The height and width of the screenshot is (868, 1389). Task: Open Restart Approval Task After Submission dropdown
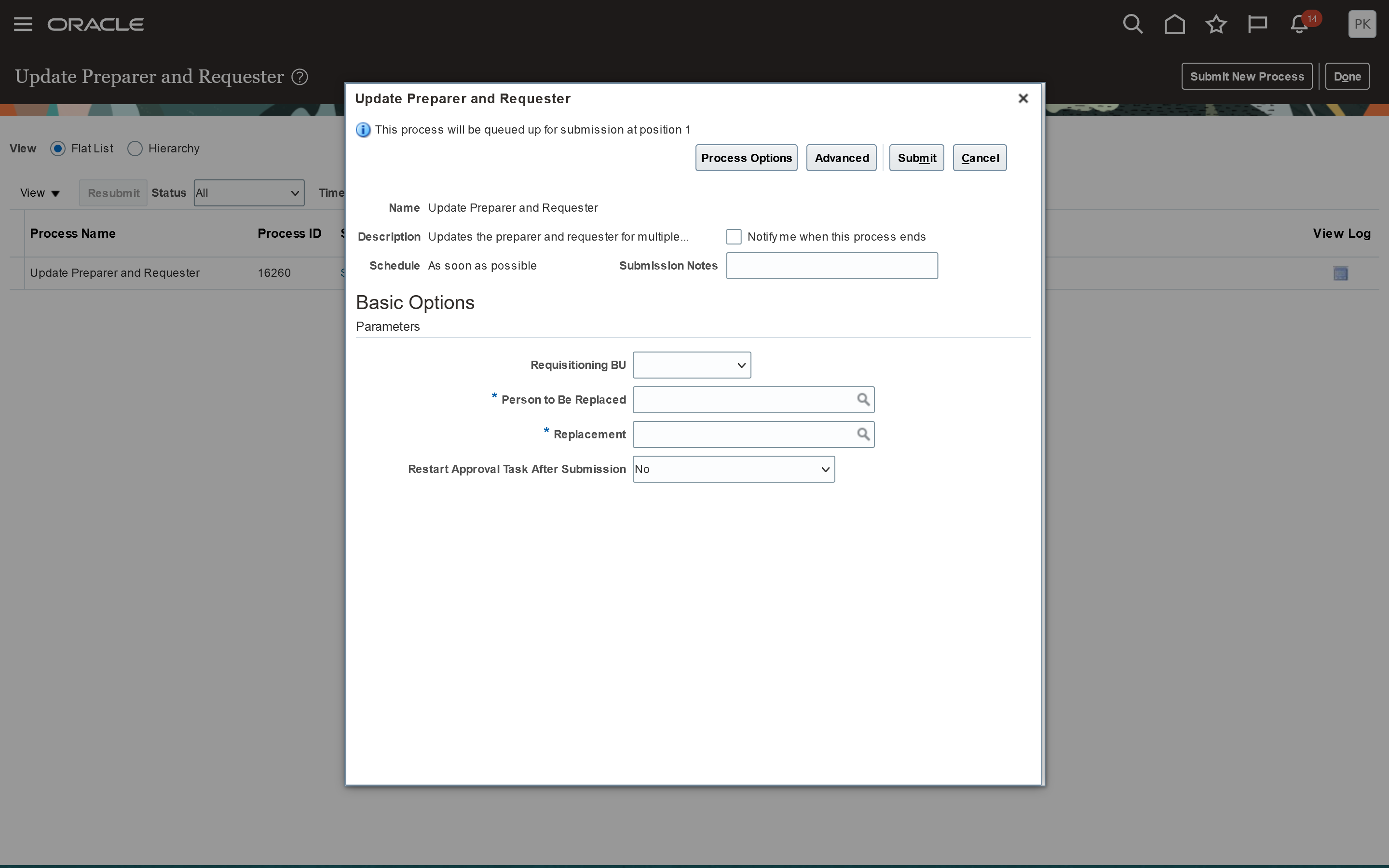(734, 470)
